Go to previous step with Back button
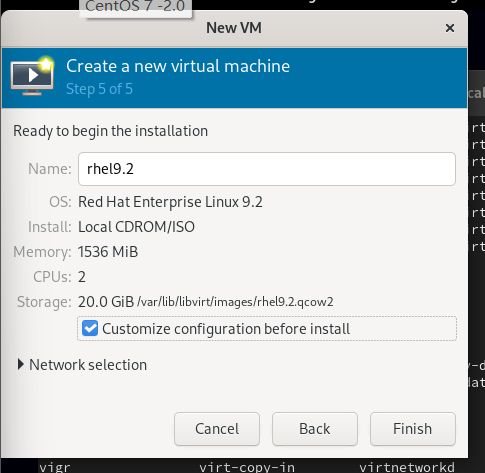485x473 pixels. 315,429
